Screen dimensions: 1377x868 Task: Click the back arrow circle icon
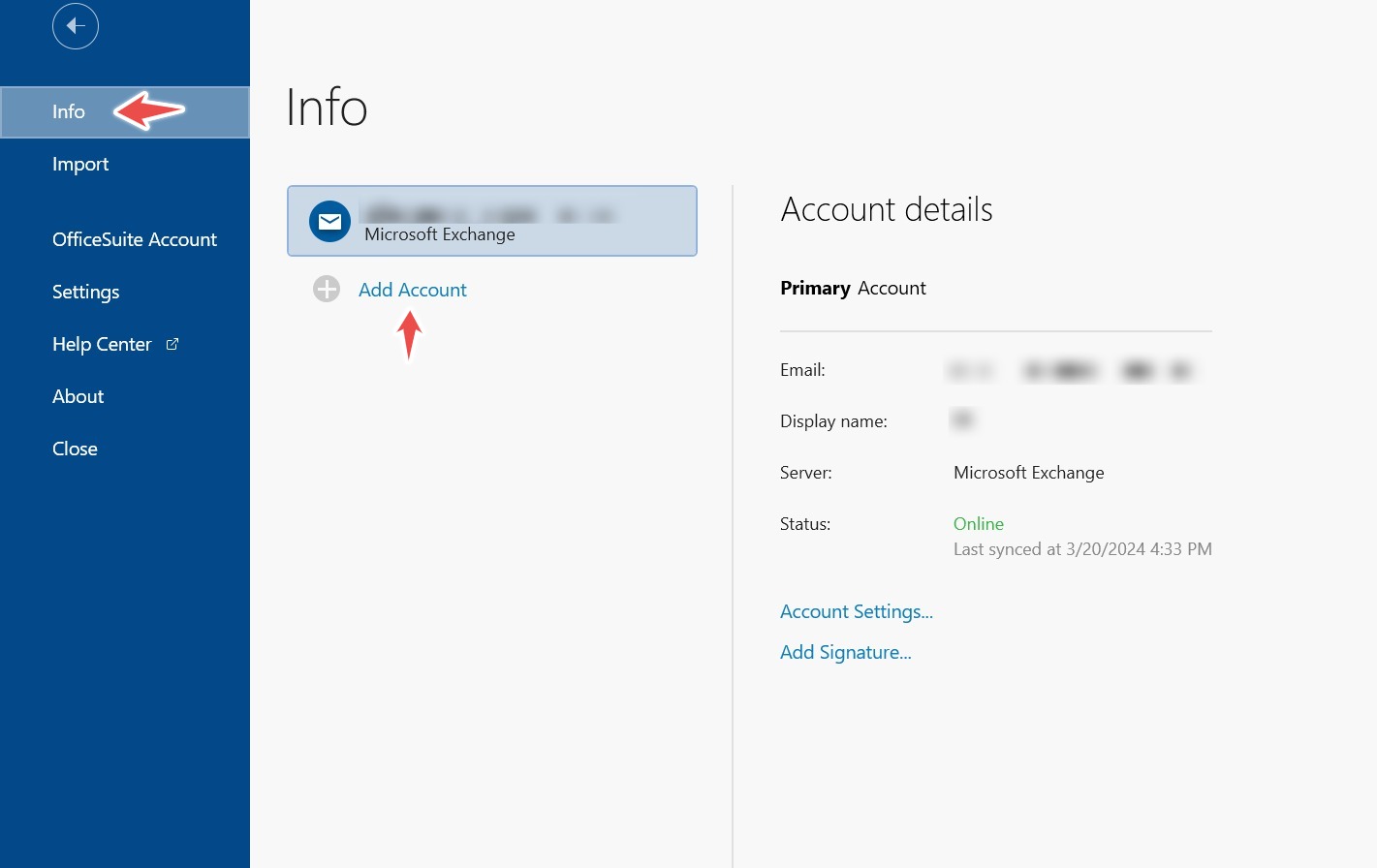pyautogui.click(x=76, y=26)
